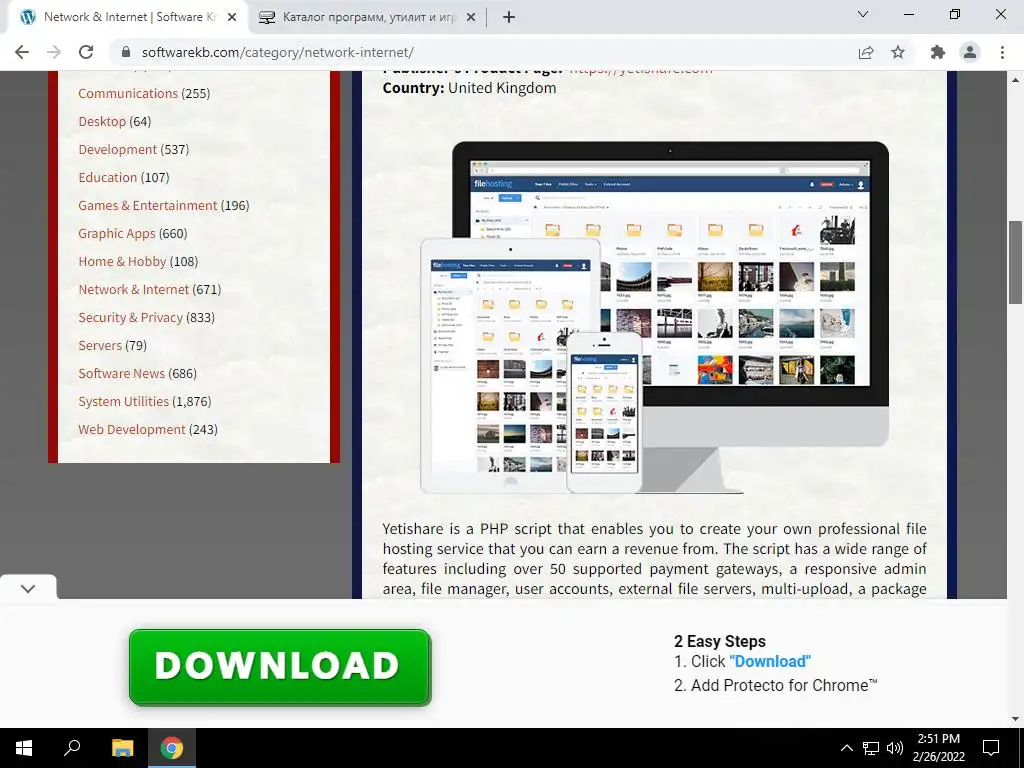Open Windows taskbar search
1024x768 pixels.
pyautogui.click(x=72, y=748)
